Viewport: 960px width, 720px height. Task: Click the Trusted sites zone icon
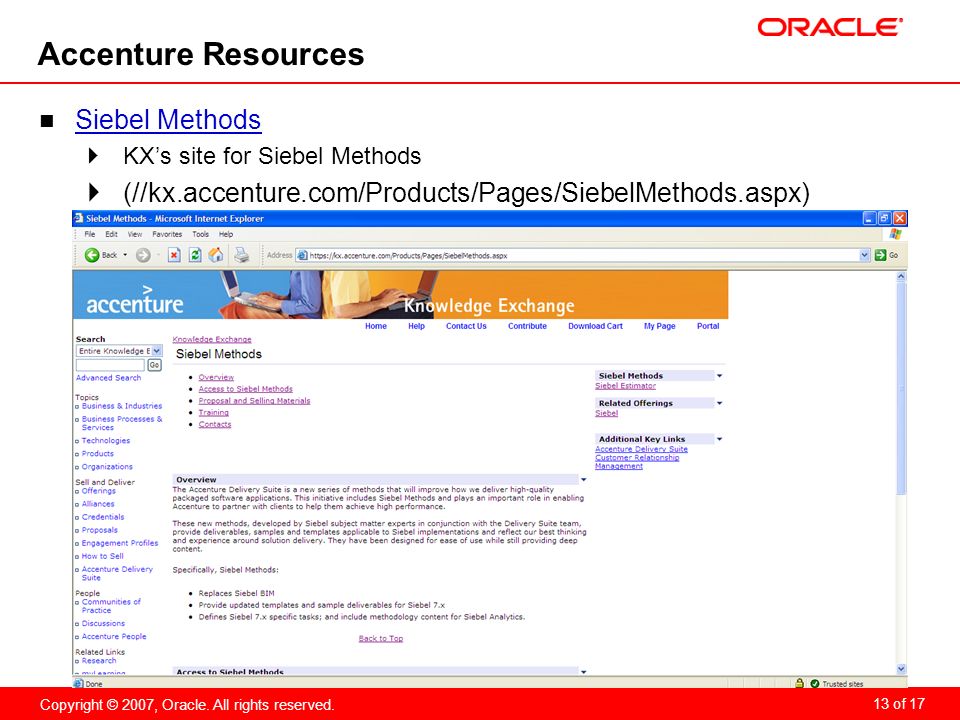[814, 683]
